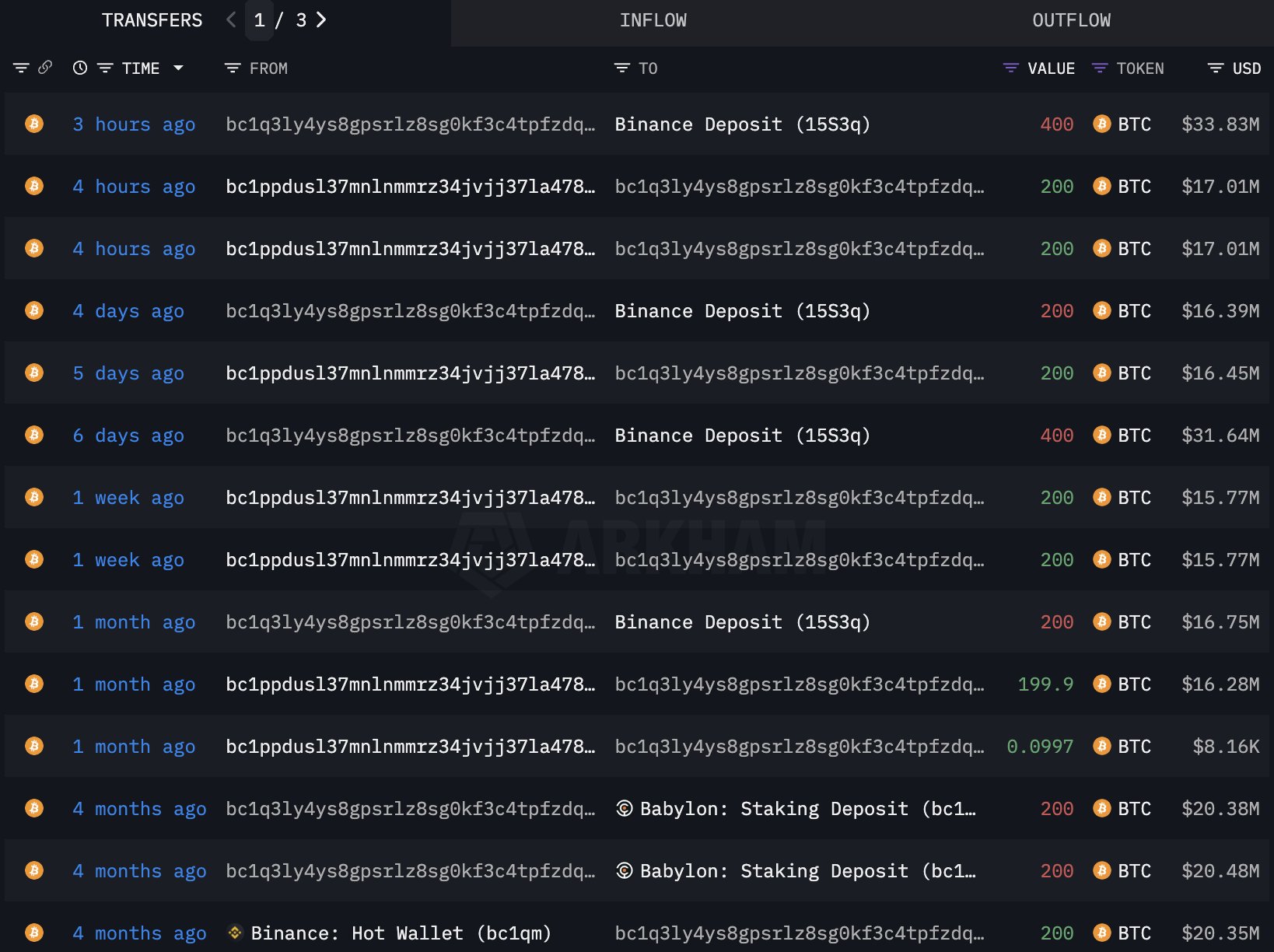The width and height of the screenshot is (1274, 952).
Task: Click the USD column filter icon
Action: point(1215,68)
